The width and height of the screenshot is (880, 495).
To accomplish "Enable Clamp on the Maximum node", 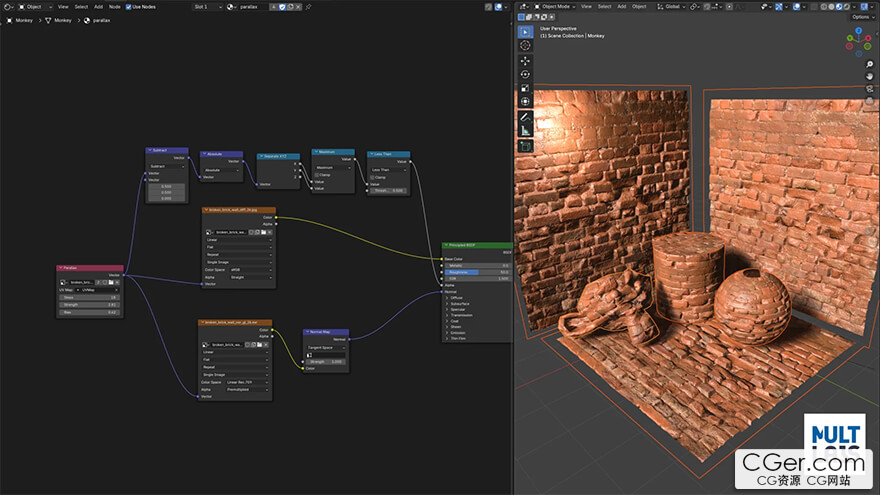I will 317,175.
